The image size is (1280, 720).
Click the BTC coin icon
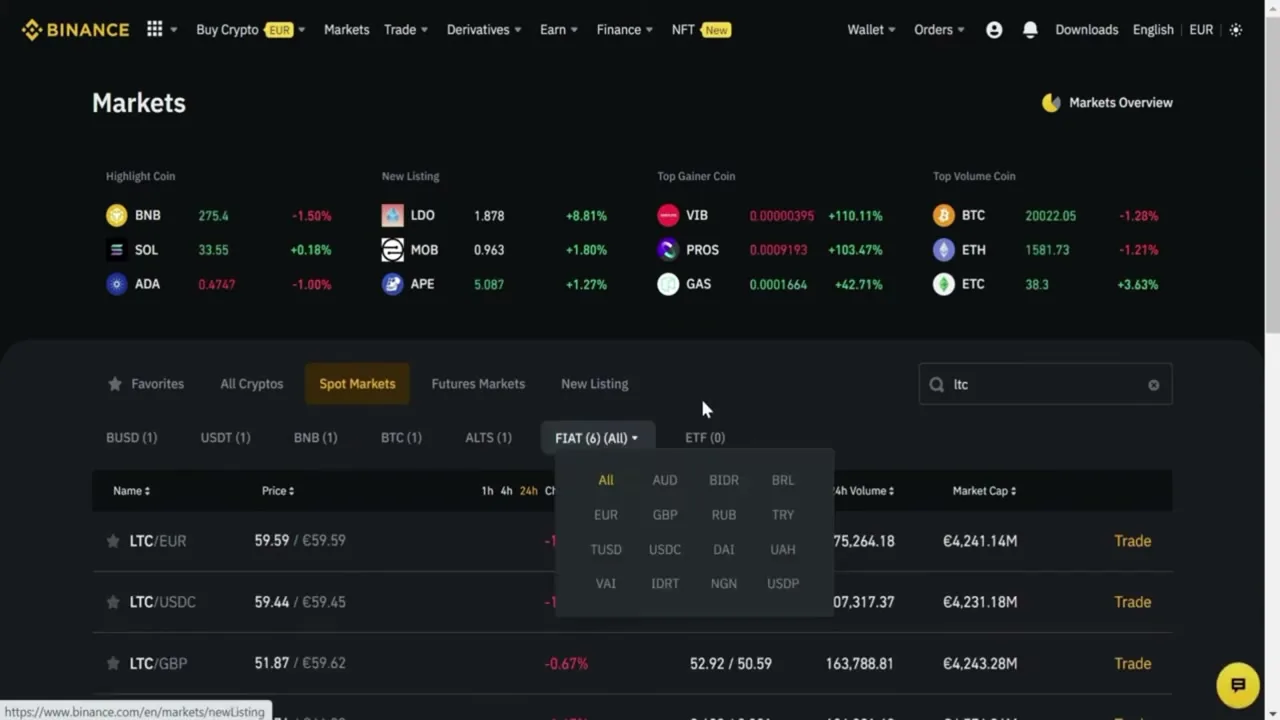click(944, 215)
